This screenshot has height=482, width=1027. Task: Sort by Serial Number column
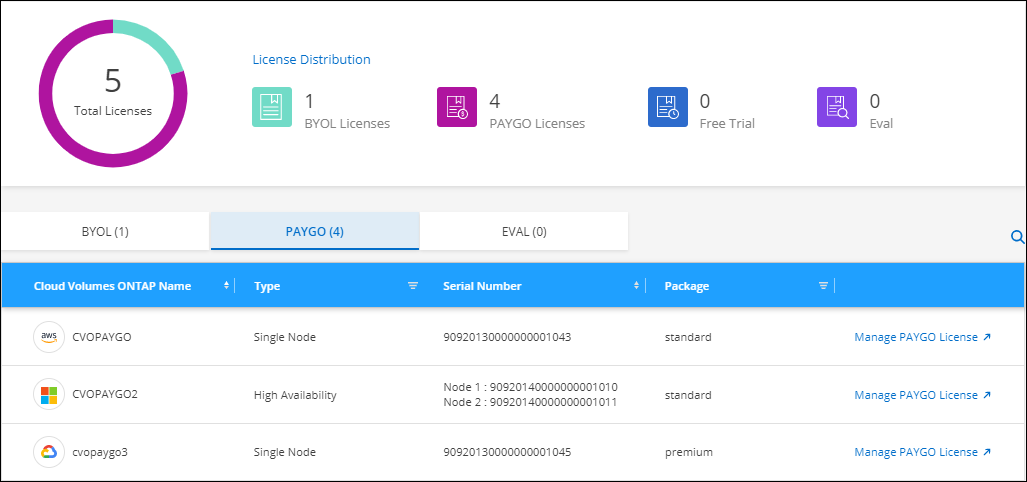(637, 286)
